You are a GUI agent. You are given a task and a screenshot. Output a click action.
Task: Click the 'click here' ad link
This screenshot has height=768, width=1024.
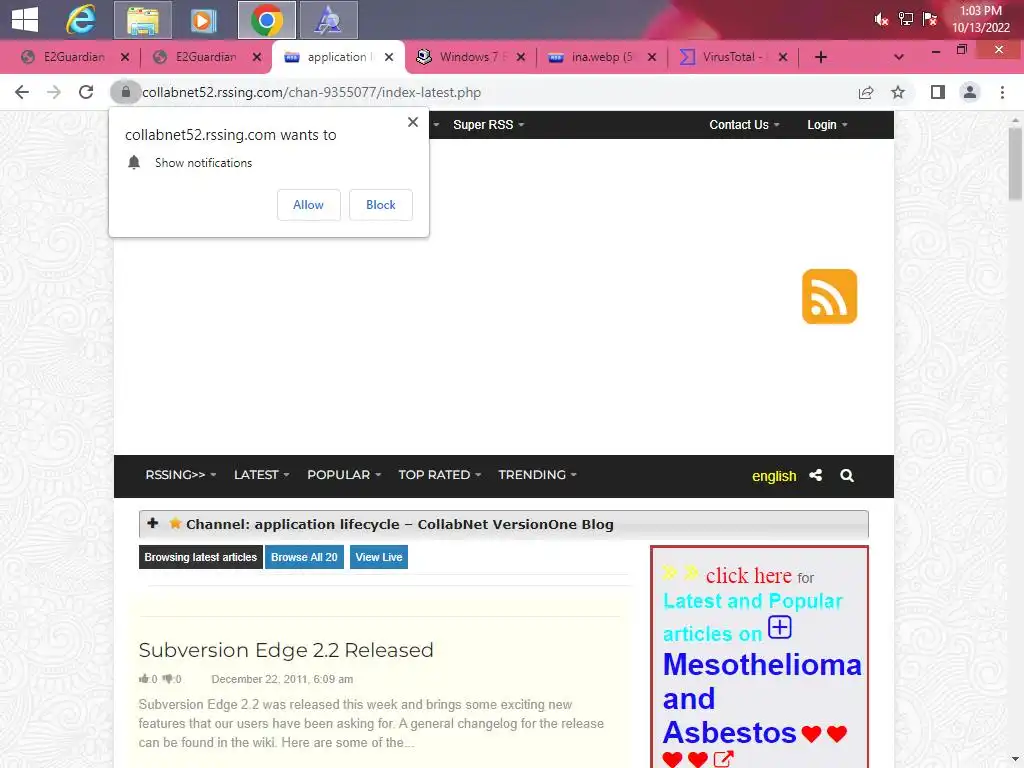pos(748,575)
